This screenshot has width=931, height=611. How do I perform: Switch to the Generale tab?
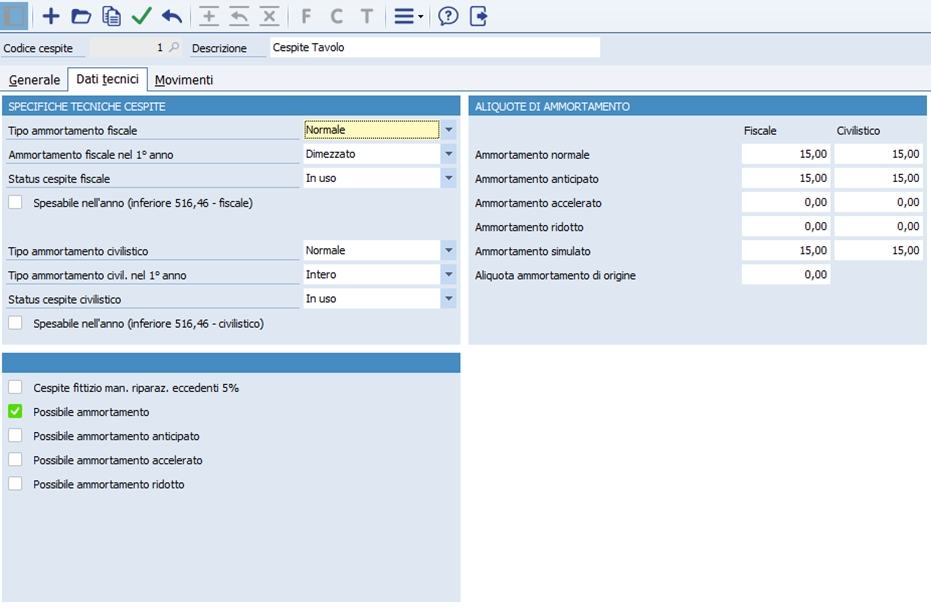[34, 80]
